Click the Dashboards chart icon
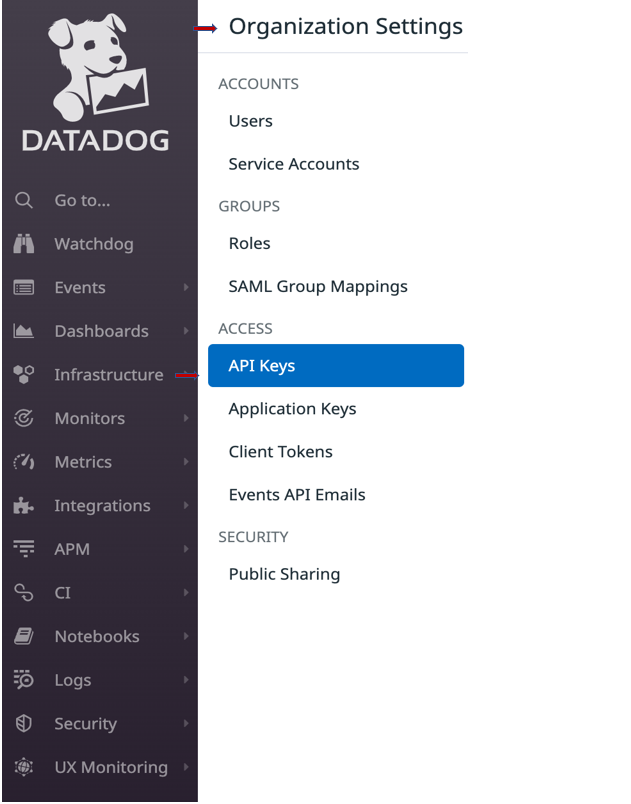Screen dimensions: 631x804 pyautogui.click(x=24, y=331)
